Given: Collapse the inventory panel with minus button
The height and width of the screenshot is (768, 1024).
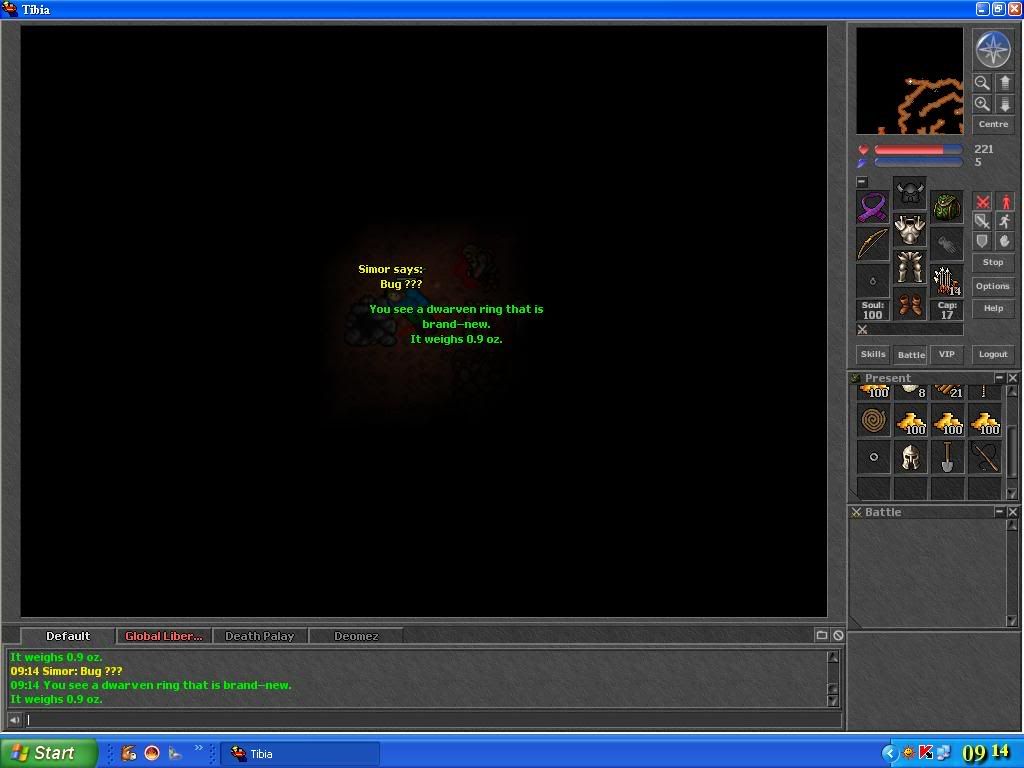Looking at the screenshot, I should pos(862,182).
